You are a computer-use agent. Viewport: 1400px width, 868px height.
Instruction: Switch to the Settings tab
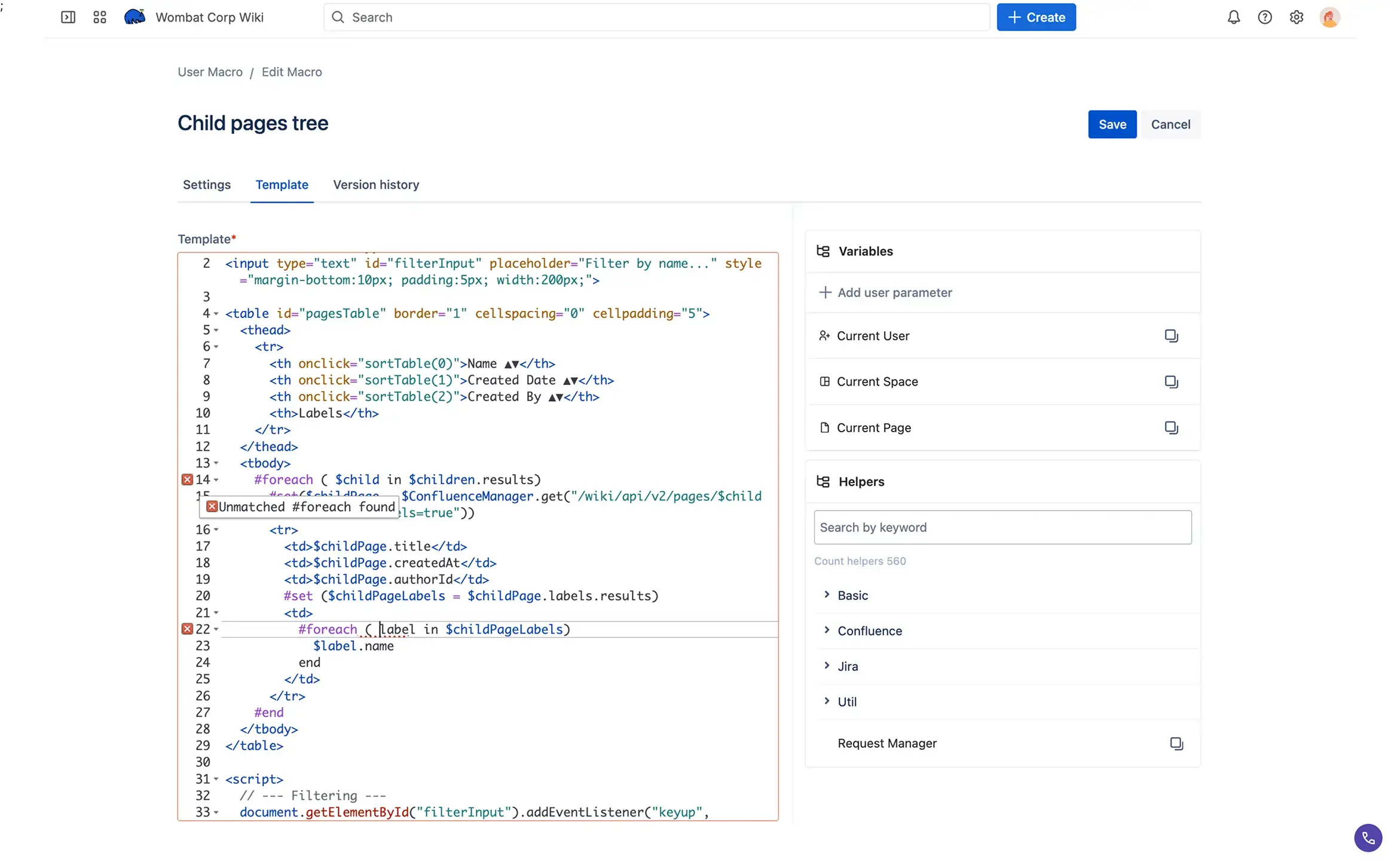tap(206, 185)
